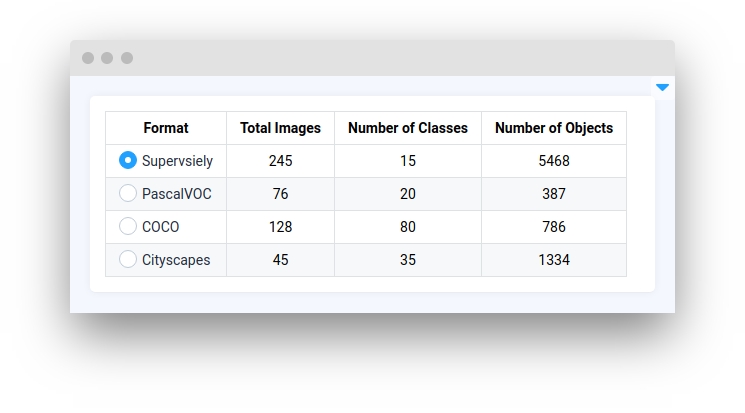
Task: Click the total images value 45
Action: [x=280, y=260]
